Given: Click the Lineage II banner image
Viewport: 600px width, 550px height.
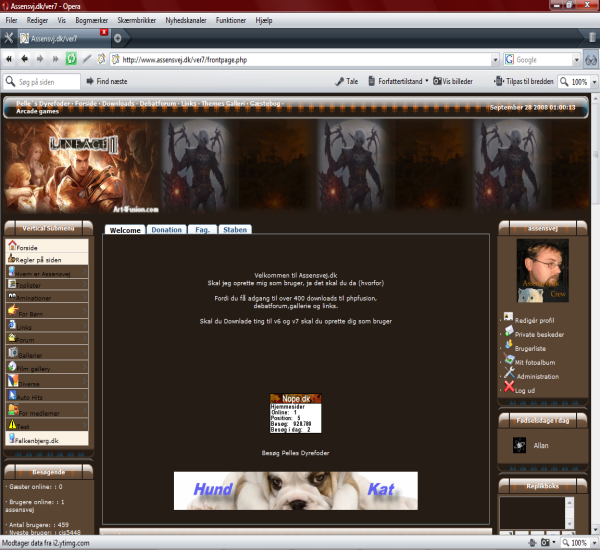Looking at the screenshot, I should click(x=82, y=167).
